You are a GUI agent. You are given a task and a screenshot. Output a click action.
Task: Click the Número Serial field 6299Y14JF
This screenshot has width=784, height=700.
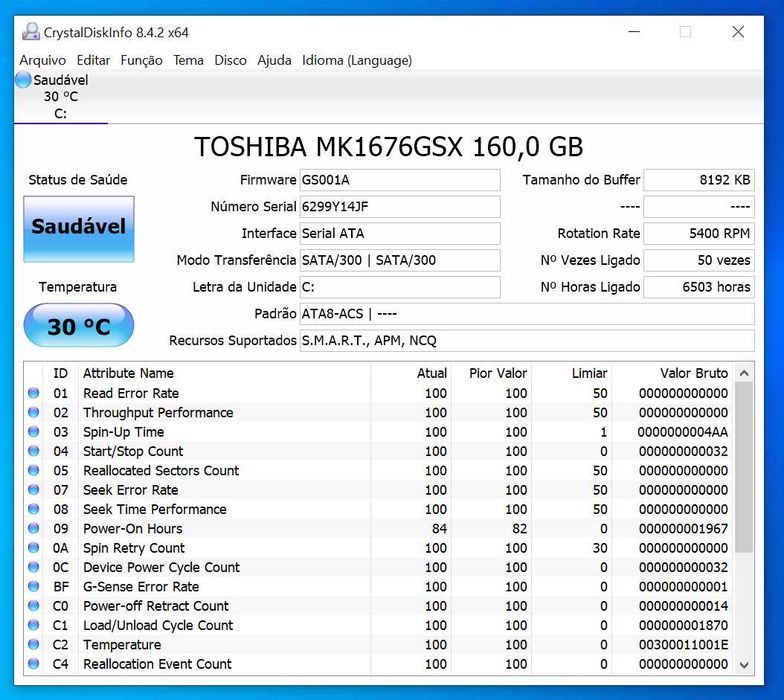(x=400, y=206)
